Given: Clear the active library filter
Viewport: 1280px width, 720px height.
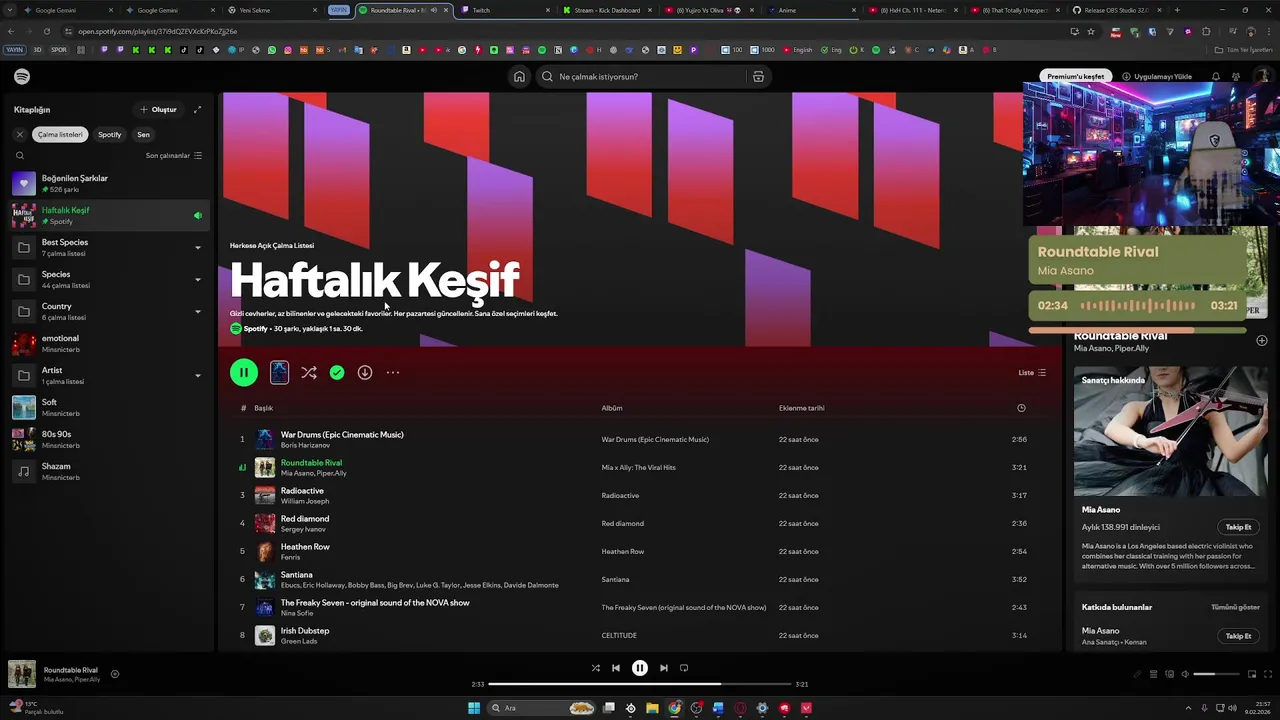Looking at the screenshot, I should tap(19, 134).
